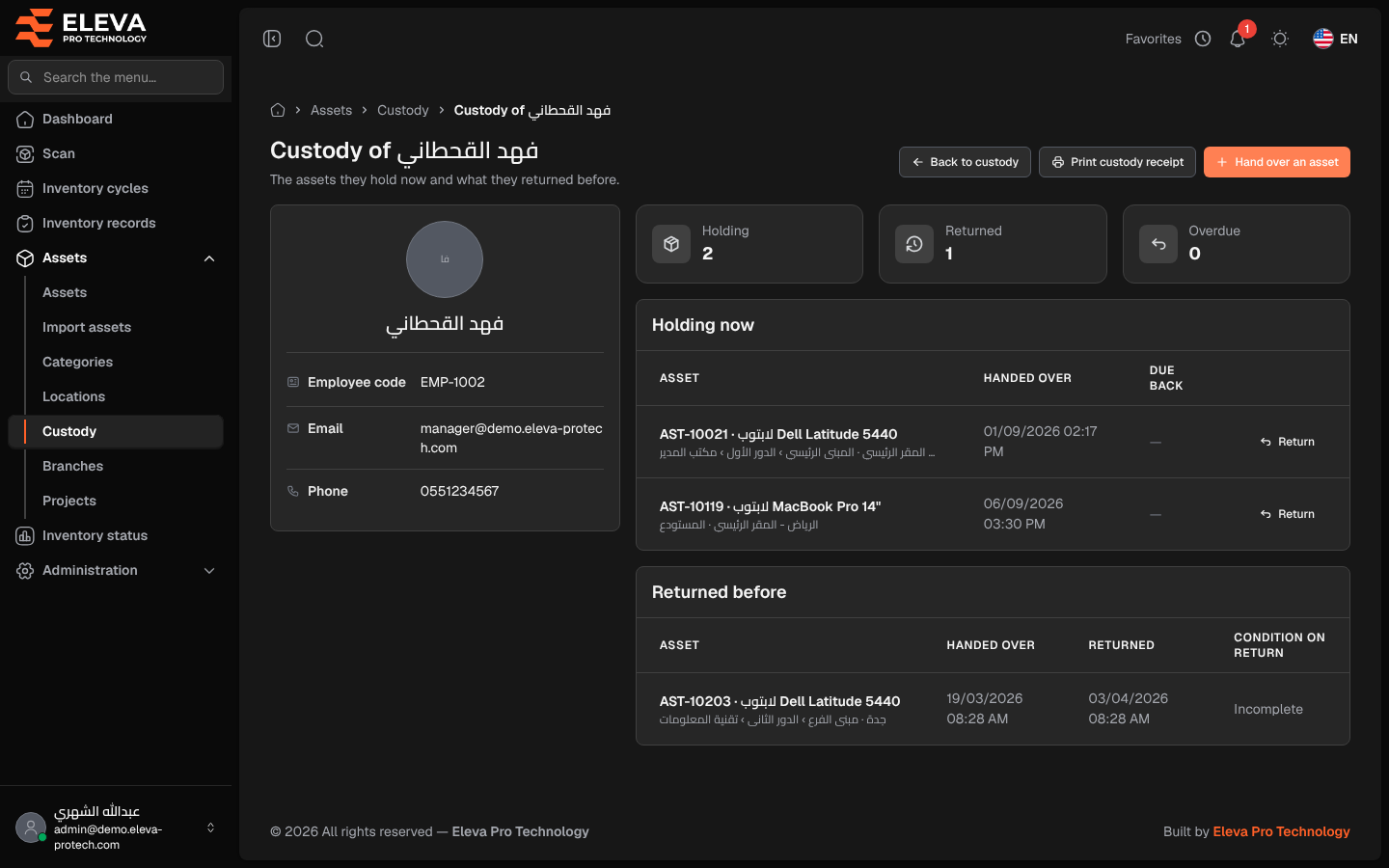1389x868 pixels.
Task: Click the Incomplete condition cell
Action: (x=1267, y=709)
